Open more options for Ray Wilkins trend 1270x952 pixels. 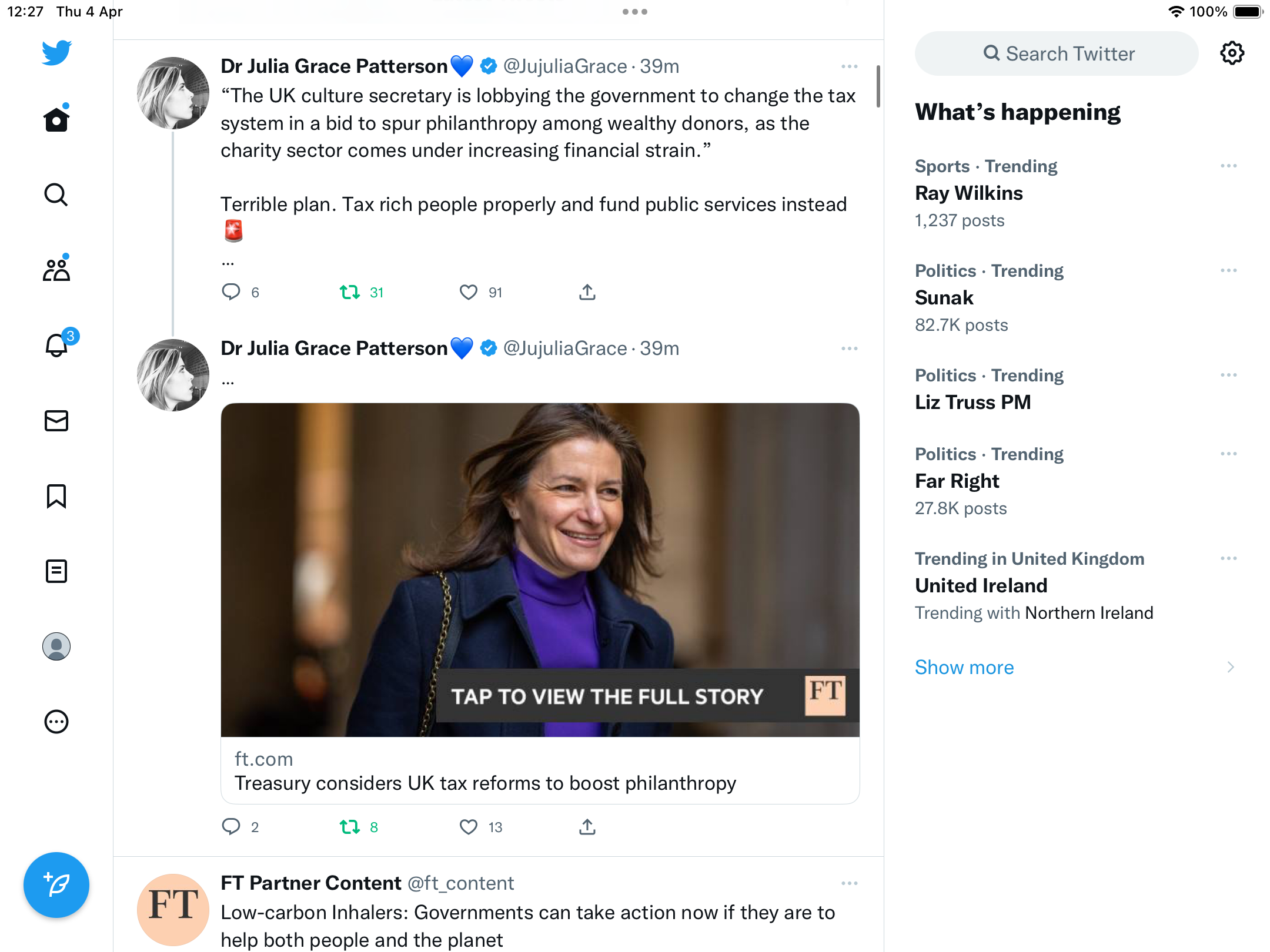tap(1229, 166)
